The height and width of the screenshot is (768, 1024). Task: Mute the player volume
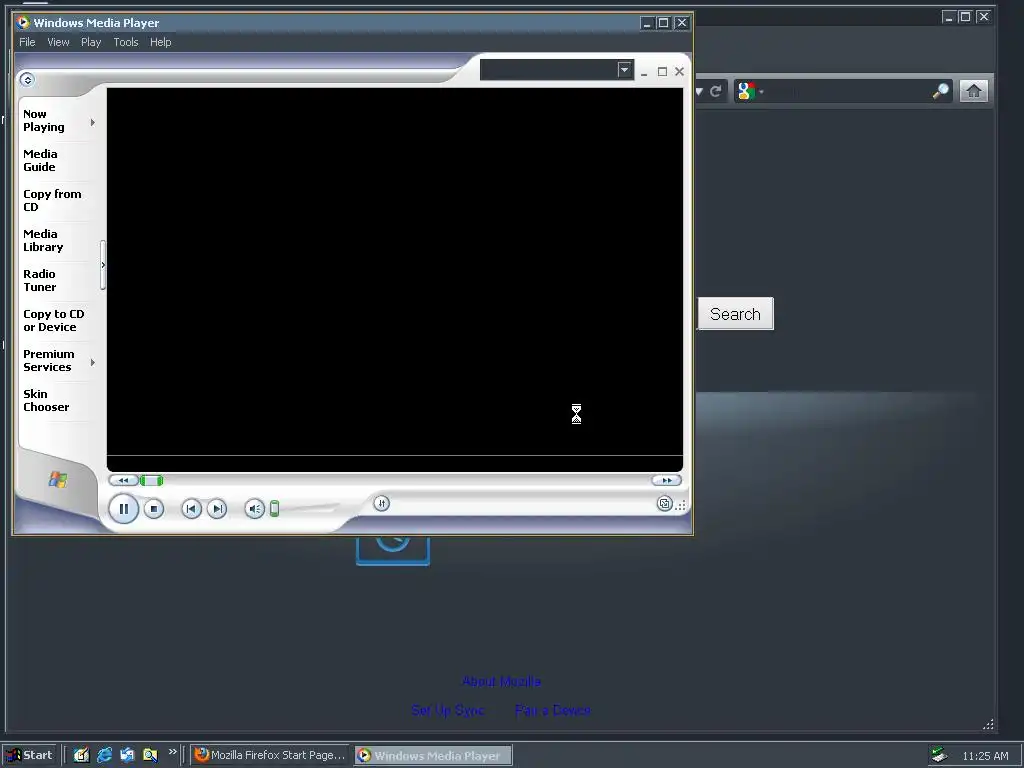(255, 509)
